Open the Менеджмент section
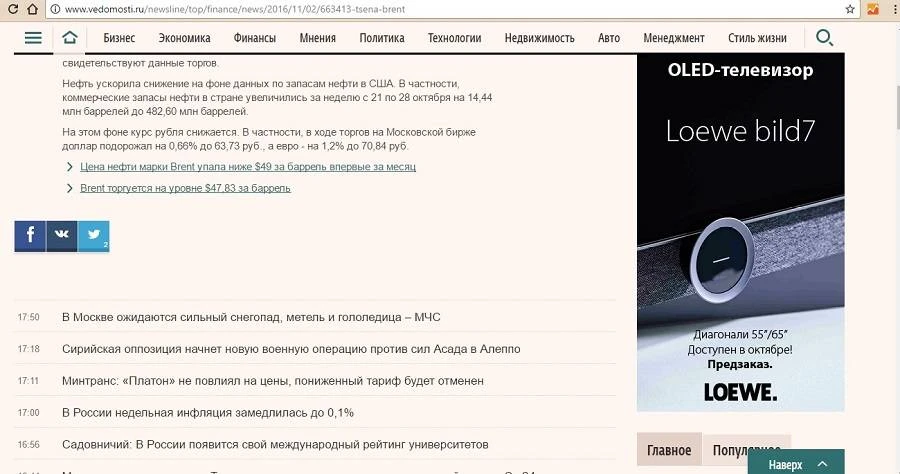Viewport: 900px width, 474px height. point(674,38)
